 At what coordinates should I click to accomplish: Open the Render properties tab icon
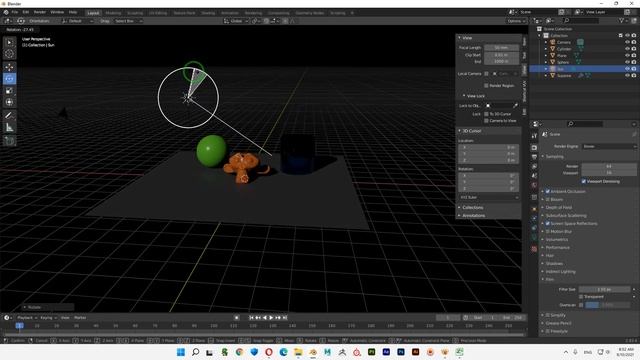[x=534, y=148]
